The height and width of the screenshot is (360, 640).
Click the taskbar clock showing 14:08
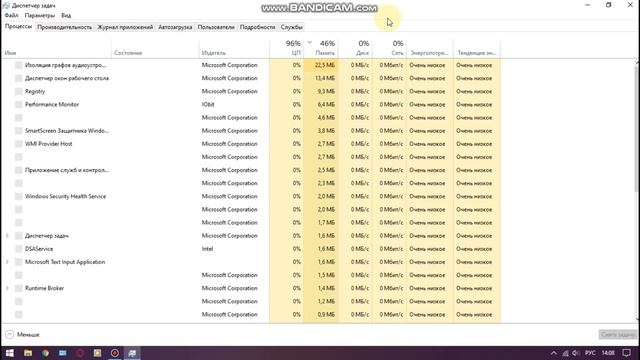(x=608, y=353)
